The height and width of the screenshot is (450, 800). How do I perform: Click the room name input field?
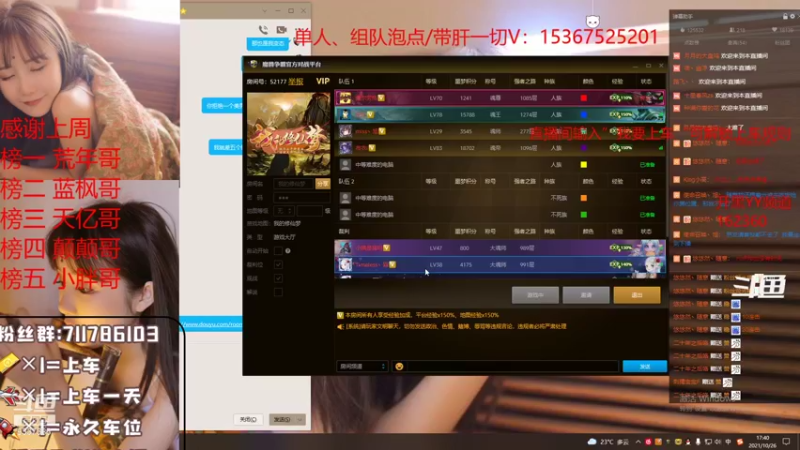click(294, 184)
